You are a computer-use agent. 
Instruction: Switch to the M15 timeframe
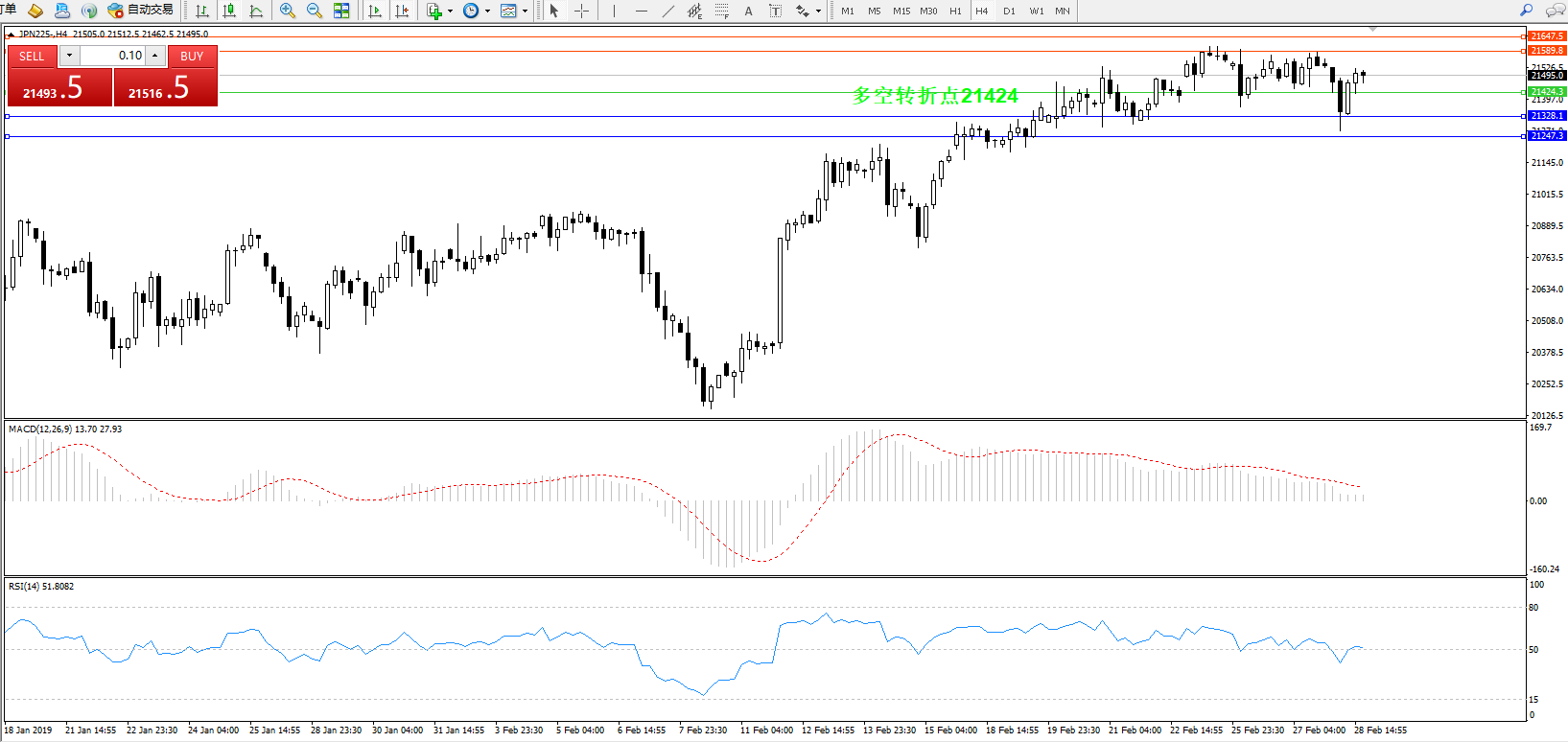[x=901, y=11]
